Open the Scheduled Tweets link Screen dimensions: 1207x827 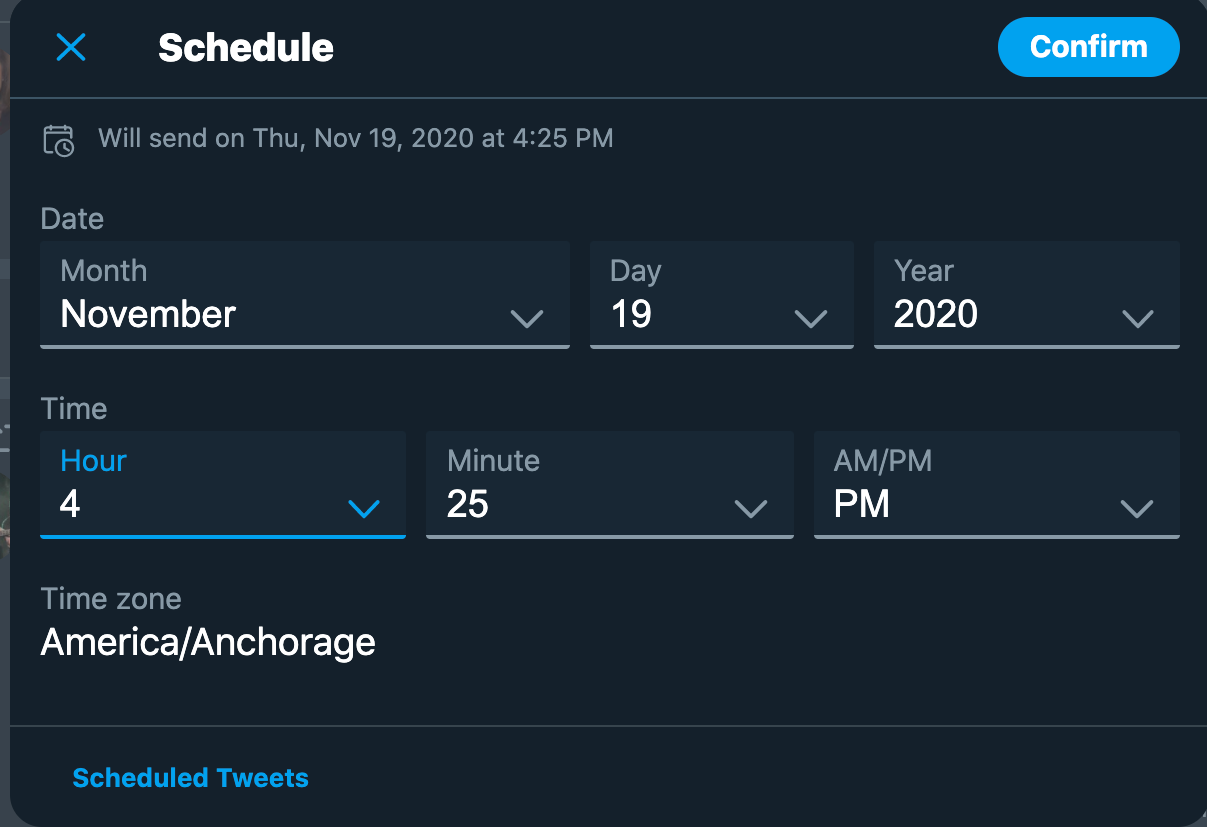click(190, 778)
